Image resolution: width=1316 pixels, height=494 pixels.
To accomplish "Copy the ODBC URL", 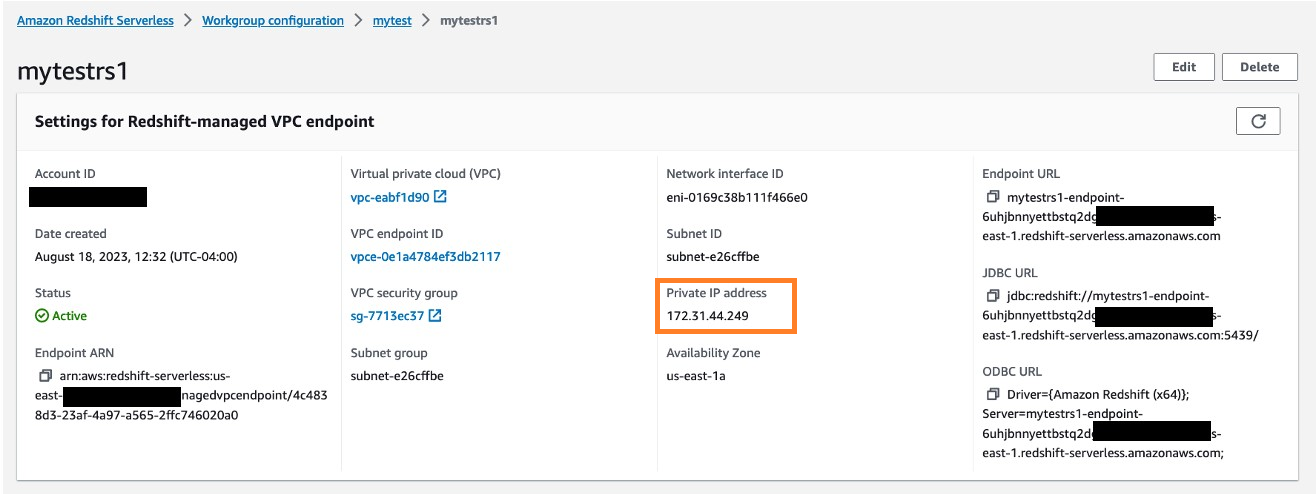I will pyautogui.click(x=993, y=395).
